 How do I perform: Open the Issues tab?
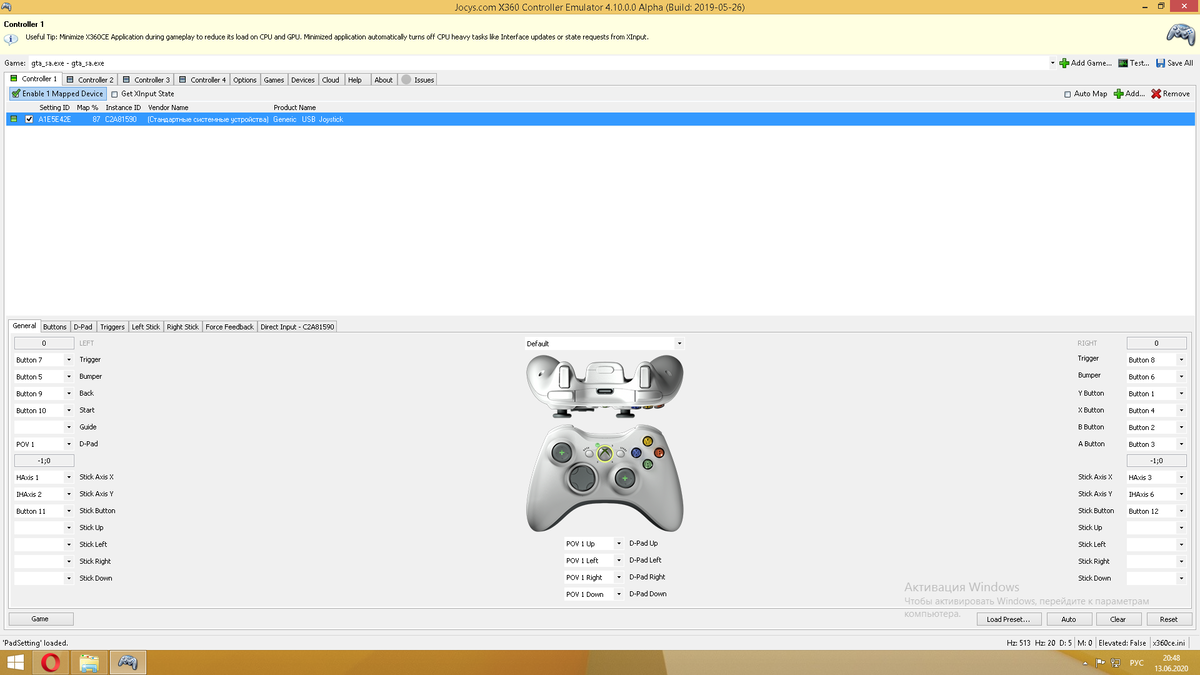point(418,79)
